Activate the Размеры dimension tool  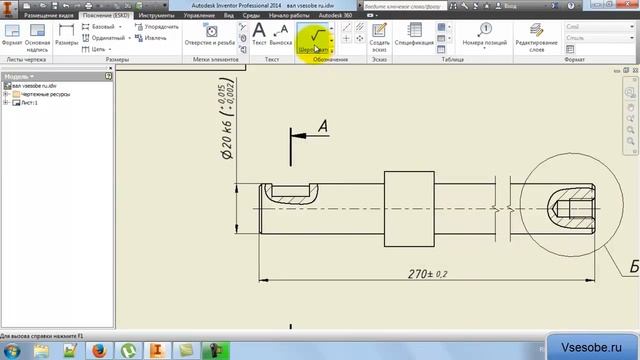[x=66, y=35]
